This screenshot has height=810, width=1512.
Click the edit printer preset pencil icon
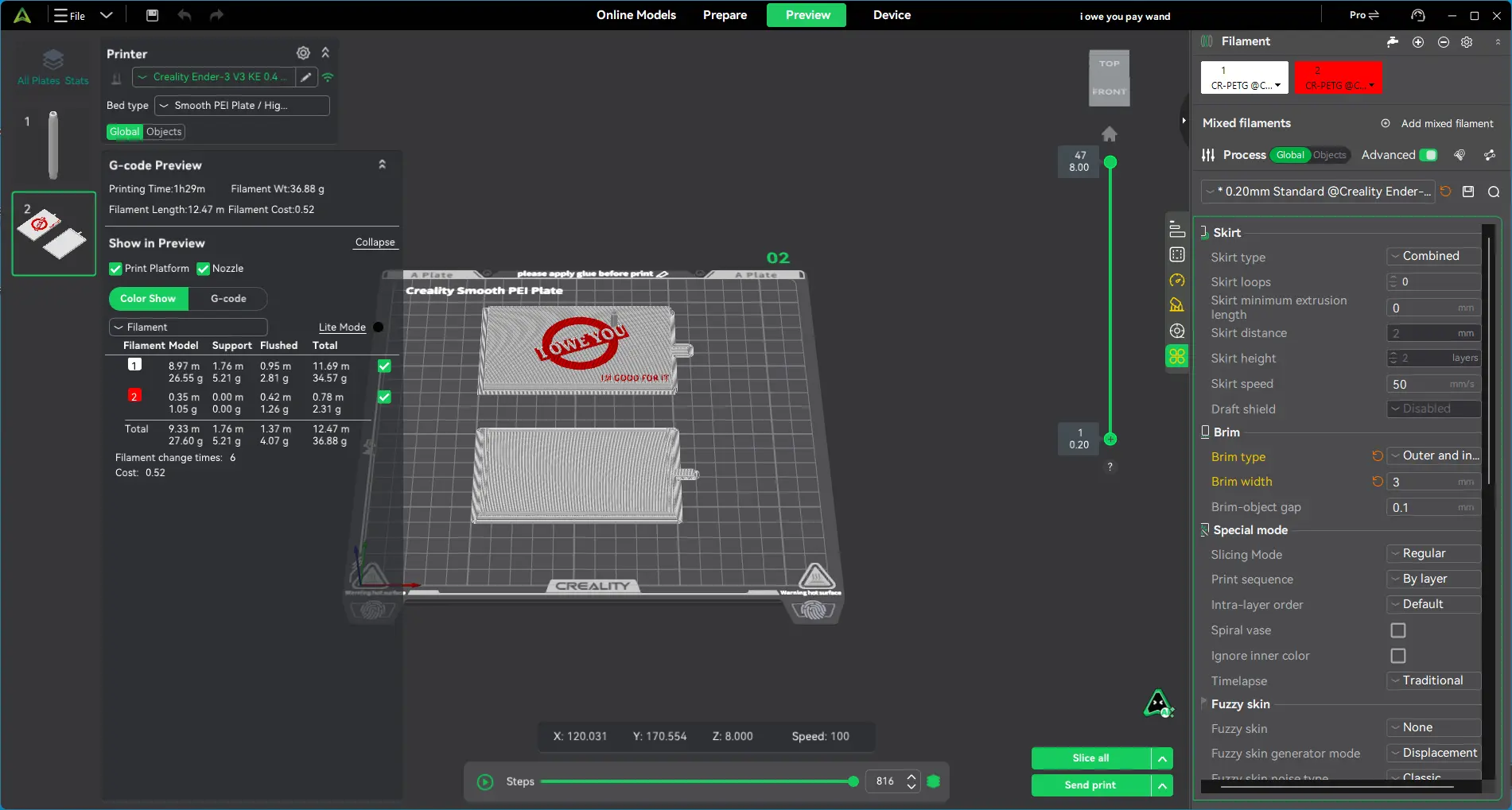click(306, 77)
